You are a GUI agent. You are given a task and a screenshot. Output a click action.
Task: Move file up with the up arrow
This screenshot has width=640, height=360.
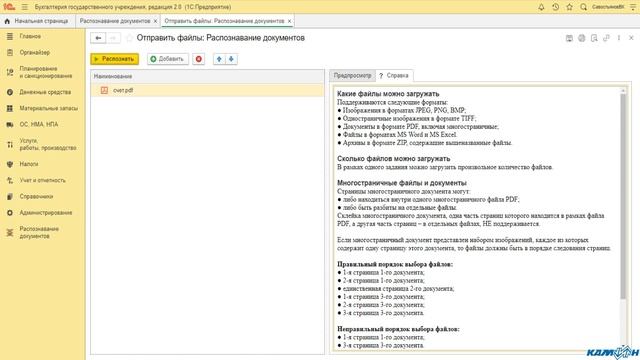click(x=219, y=59)
